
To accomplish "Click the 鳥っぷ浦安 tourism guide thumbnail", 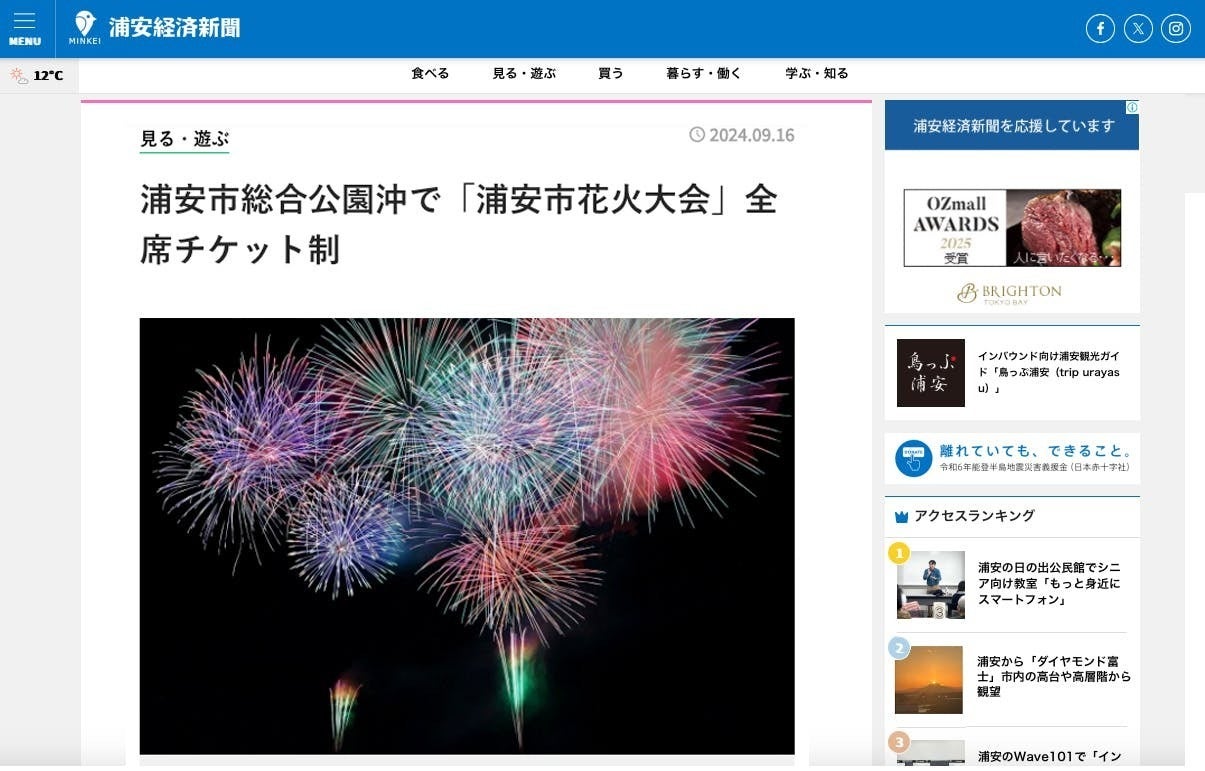I will 931,373.
